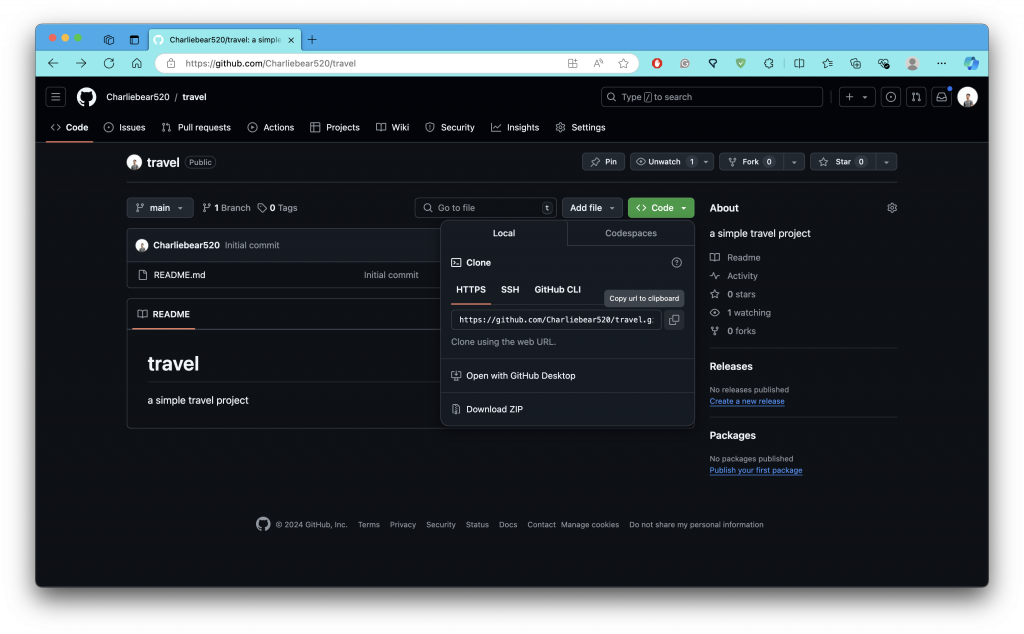
Task: Go to the Actions tab
Action: [x=271, y=127]
